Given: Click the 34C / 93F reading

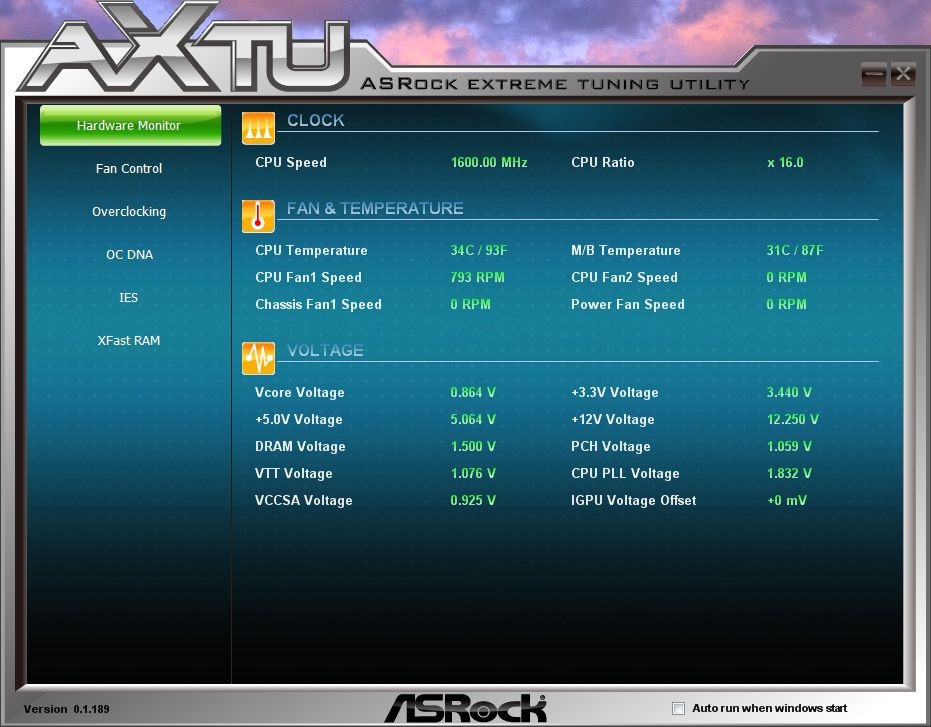Looking at the screenshot, I should (479, 251).
